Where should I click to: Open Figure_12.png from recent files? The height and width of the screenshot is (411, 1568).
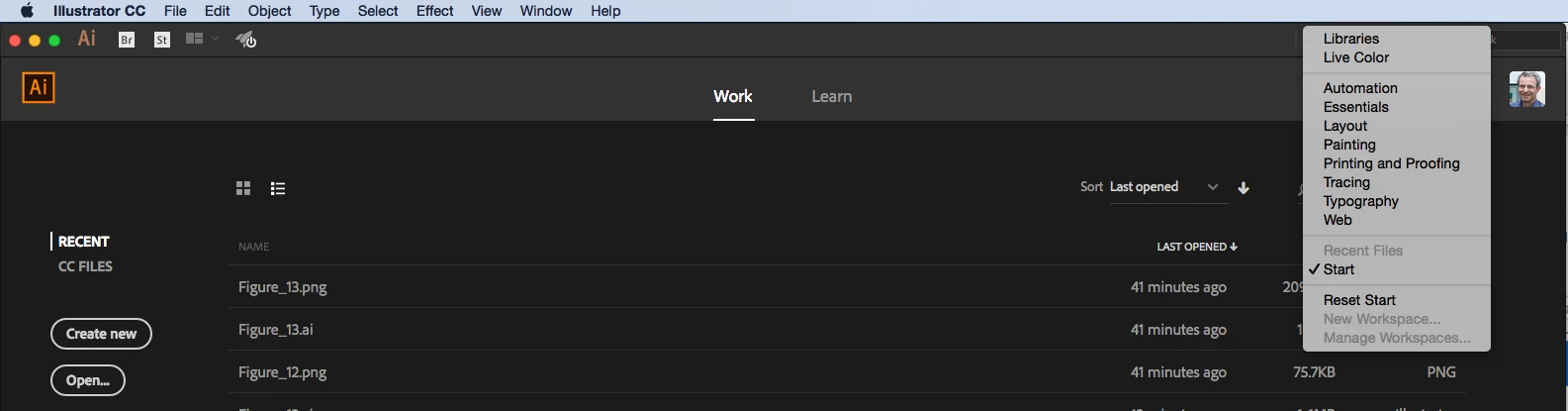click(x=283, y=372)
